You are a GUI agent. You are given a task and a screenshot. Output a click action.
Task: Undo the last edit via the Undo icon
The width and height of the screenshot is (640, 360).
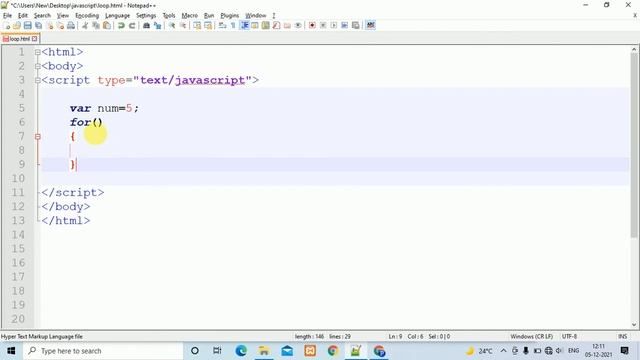point(121,25)
